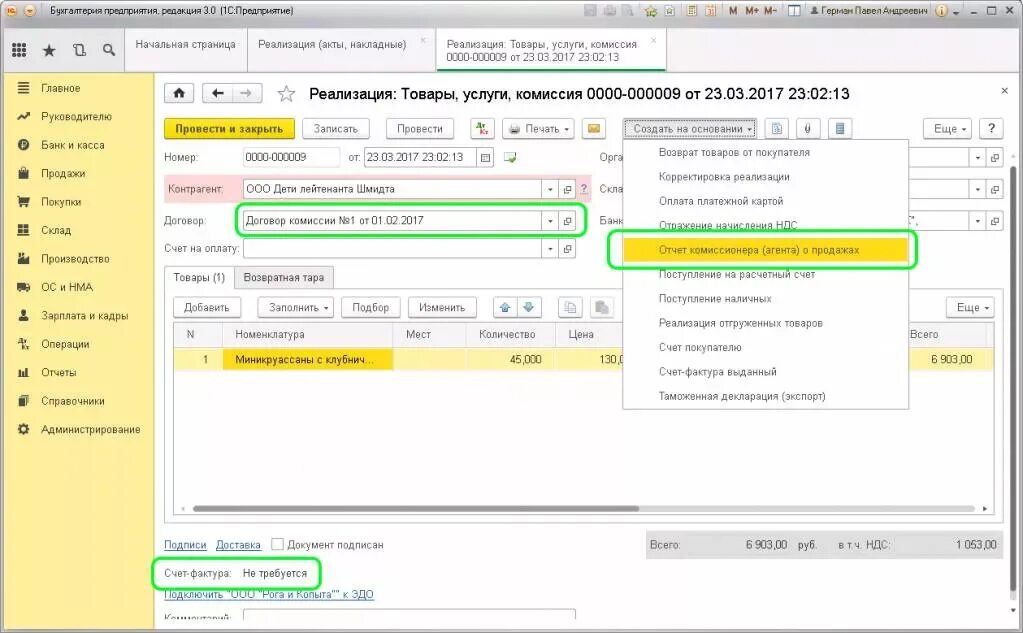Expand organization field dropdown arrow
The height and width of the screenshot is (633, 1023).
pos(977,157)
